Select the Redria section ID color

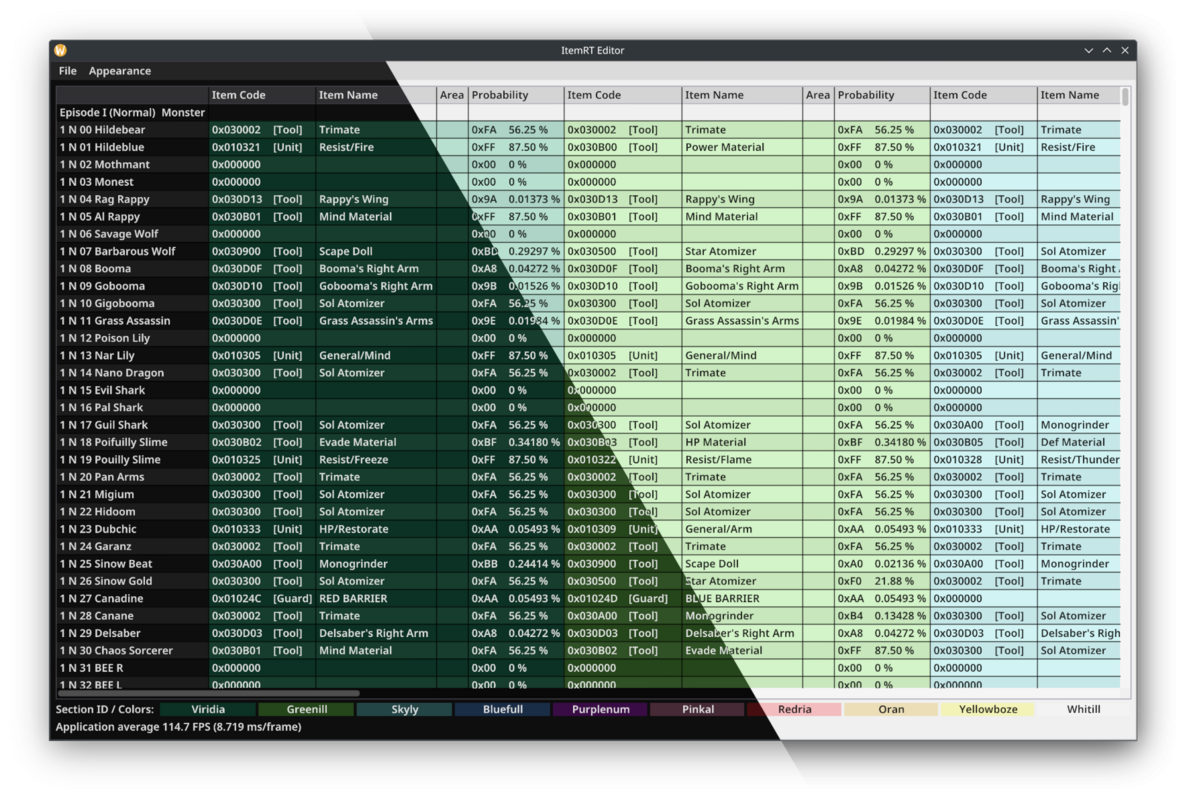point(794,709)
